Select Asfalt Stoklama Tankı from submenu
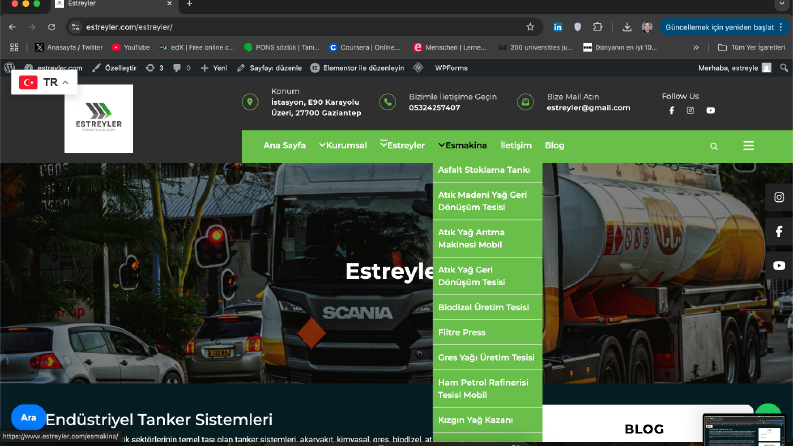 click(x=488, y=170)
